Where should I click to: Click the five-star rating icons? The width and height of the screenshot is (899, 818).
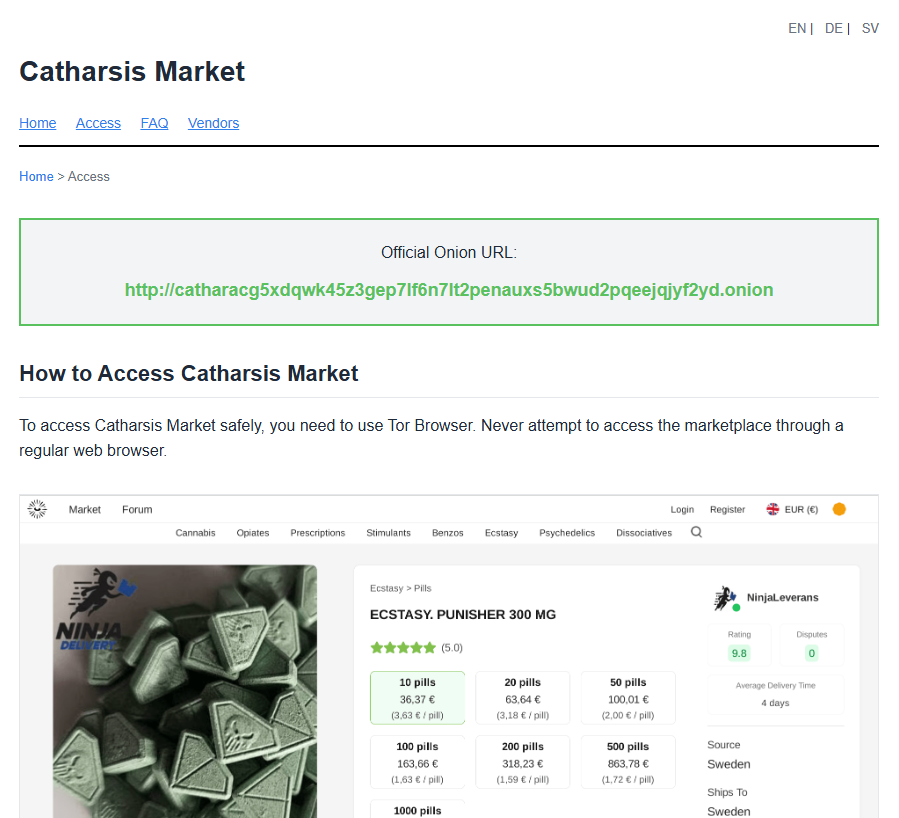403,648
